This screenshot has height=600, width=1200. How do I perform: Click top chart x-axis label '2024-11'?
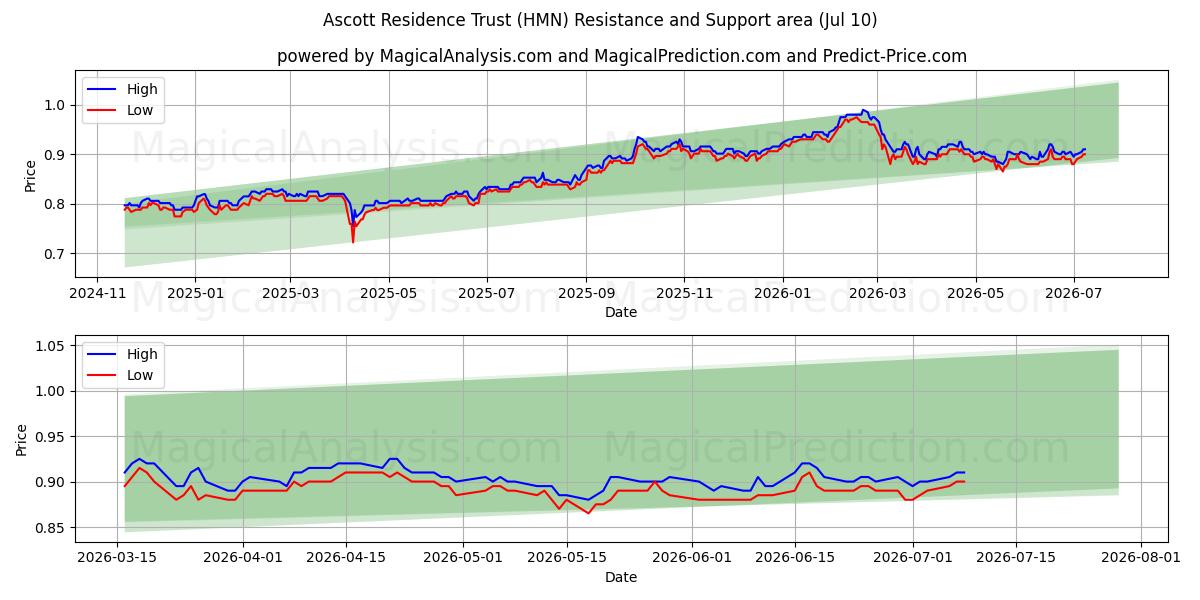(x=96, y=295)
